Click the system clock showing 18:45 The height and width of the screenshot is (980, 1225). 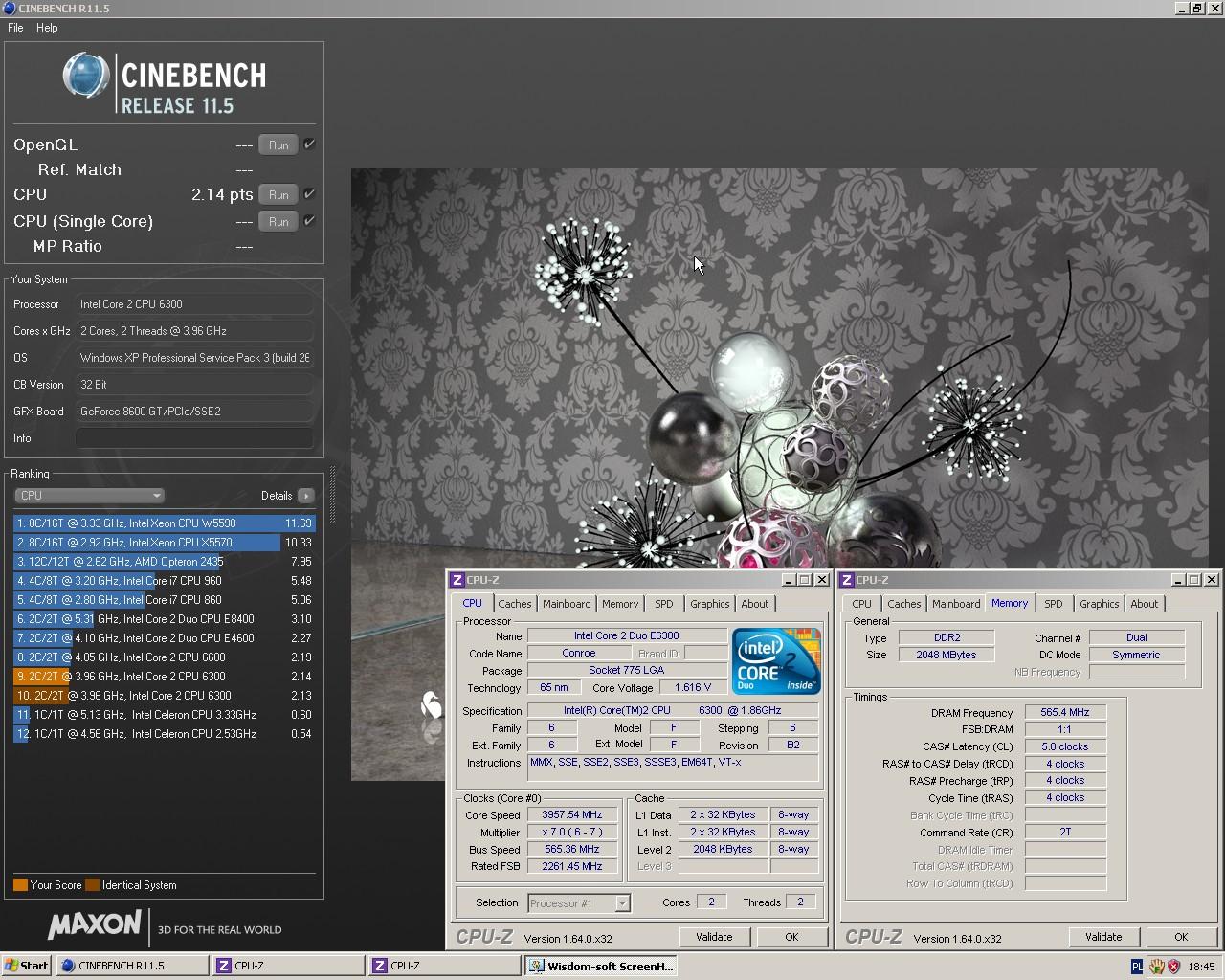click(1201, 967)
